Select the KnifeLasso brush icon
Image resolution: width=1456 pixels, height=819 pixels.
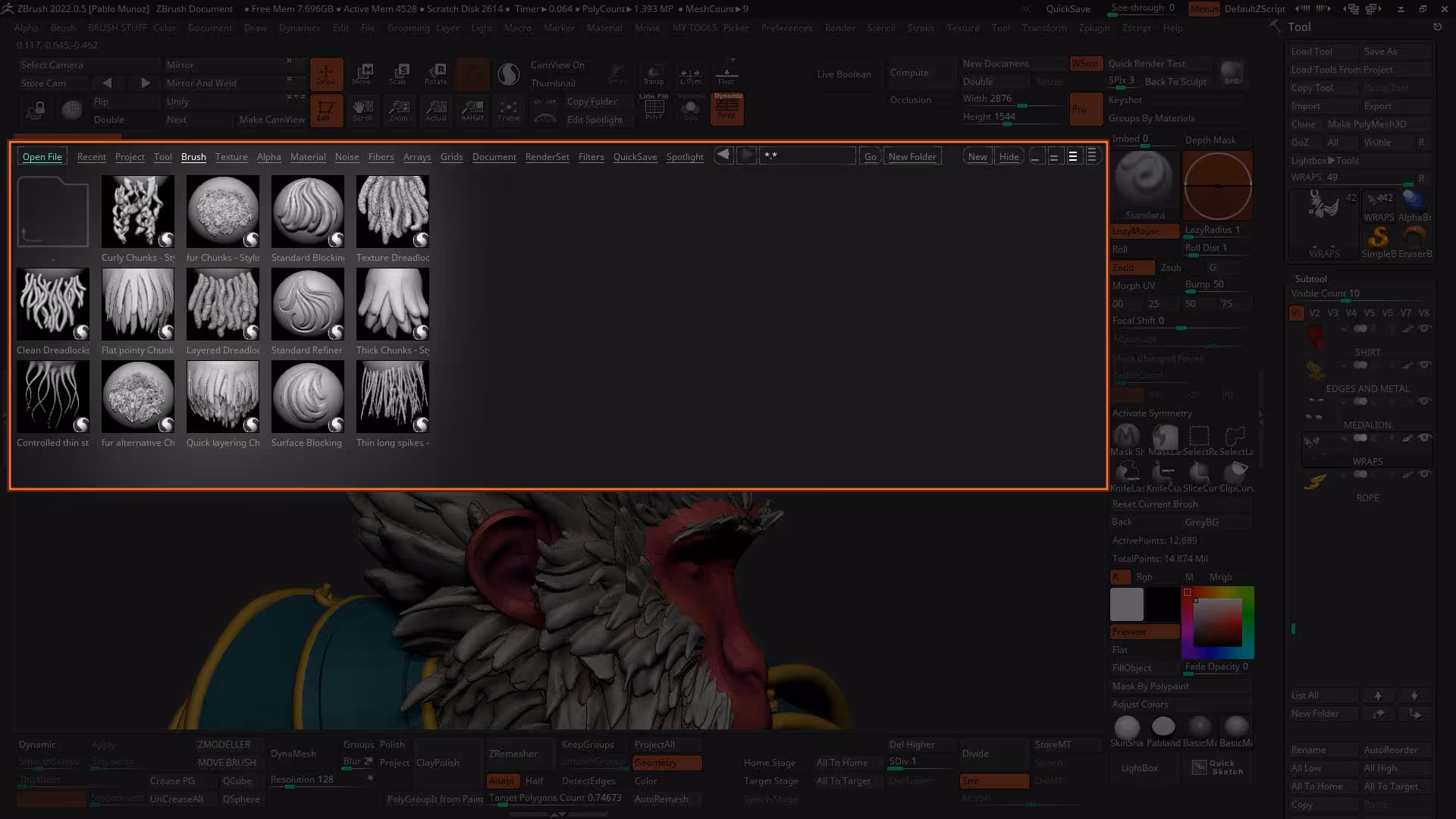(1128, 476)
